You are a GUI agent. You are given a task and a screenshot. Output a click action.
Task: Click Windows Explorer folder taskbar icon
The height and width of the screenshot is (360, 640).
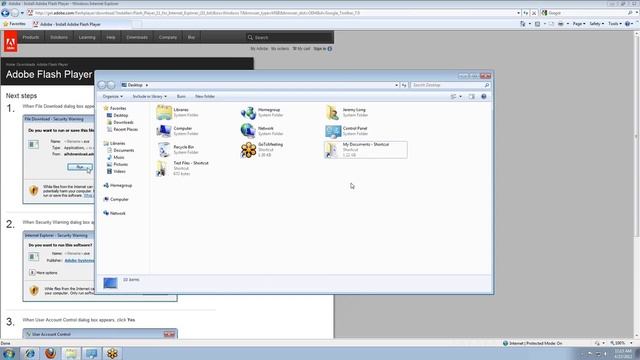tap(71, 353)
